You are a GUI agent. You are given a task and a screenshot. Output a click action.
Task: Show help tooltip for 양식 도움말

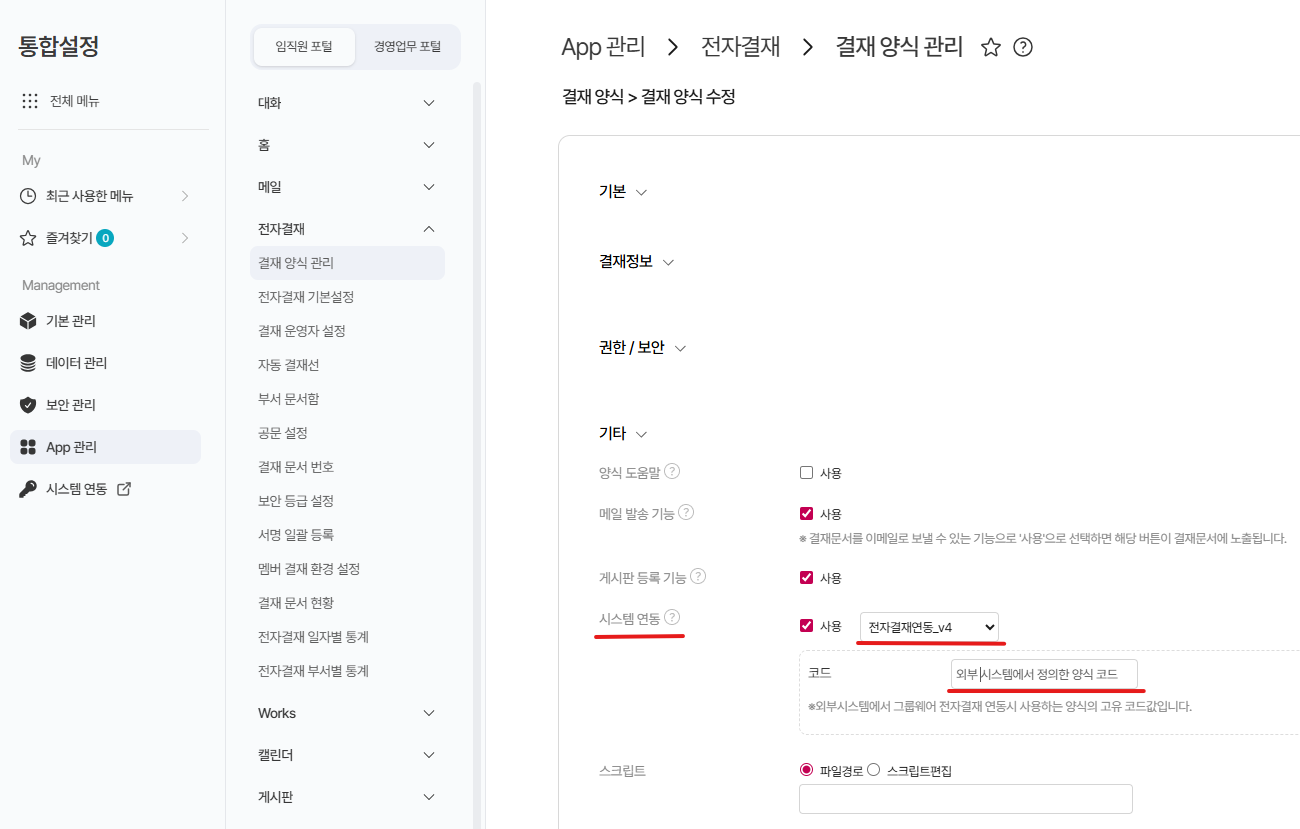point(672,471)
